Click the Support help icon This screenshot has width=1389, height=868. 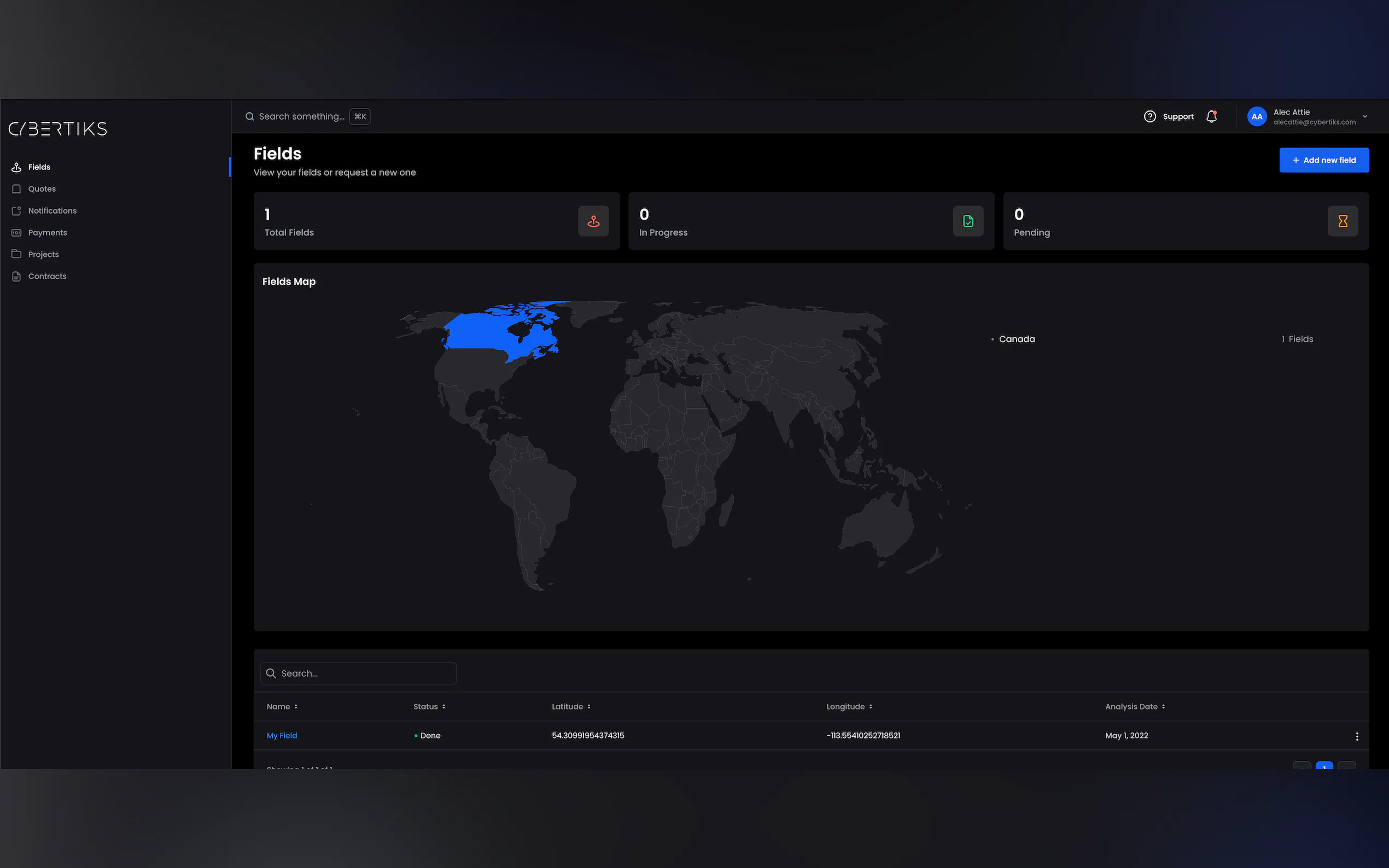(1149, 116)
